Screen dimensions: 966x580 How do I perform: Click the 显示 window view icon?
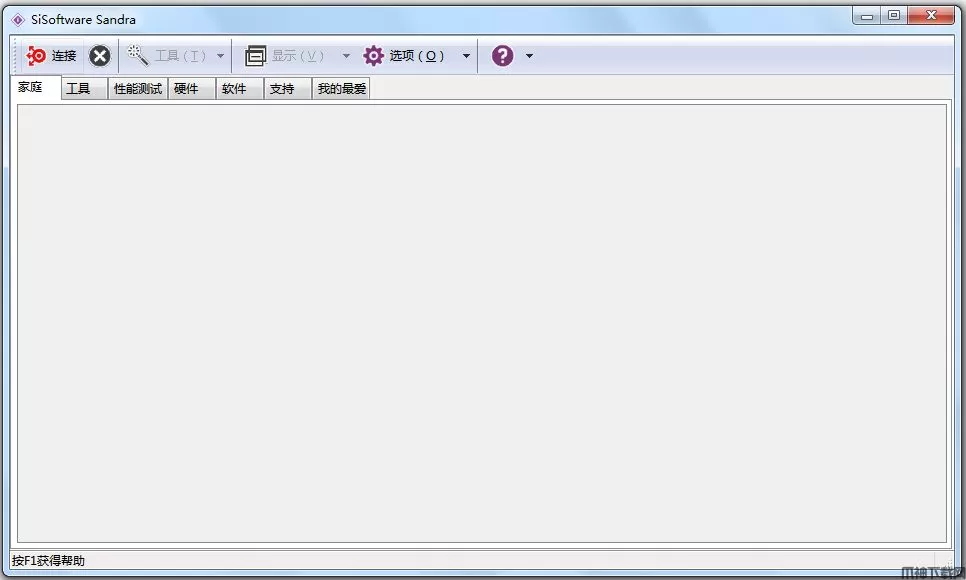pyautogui.click(x=255, y=56)
